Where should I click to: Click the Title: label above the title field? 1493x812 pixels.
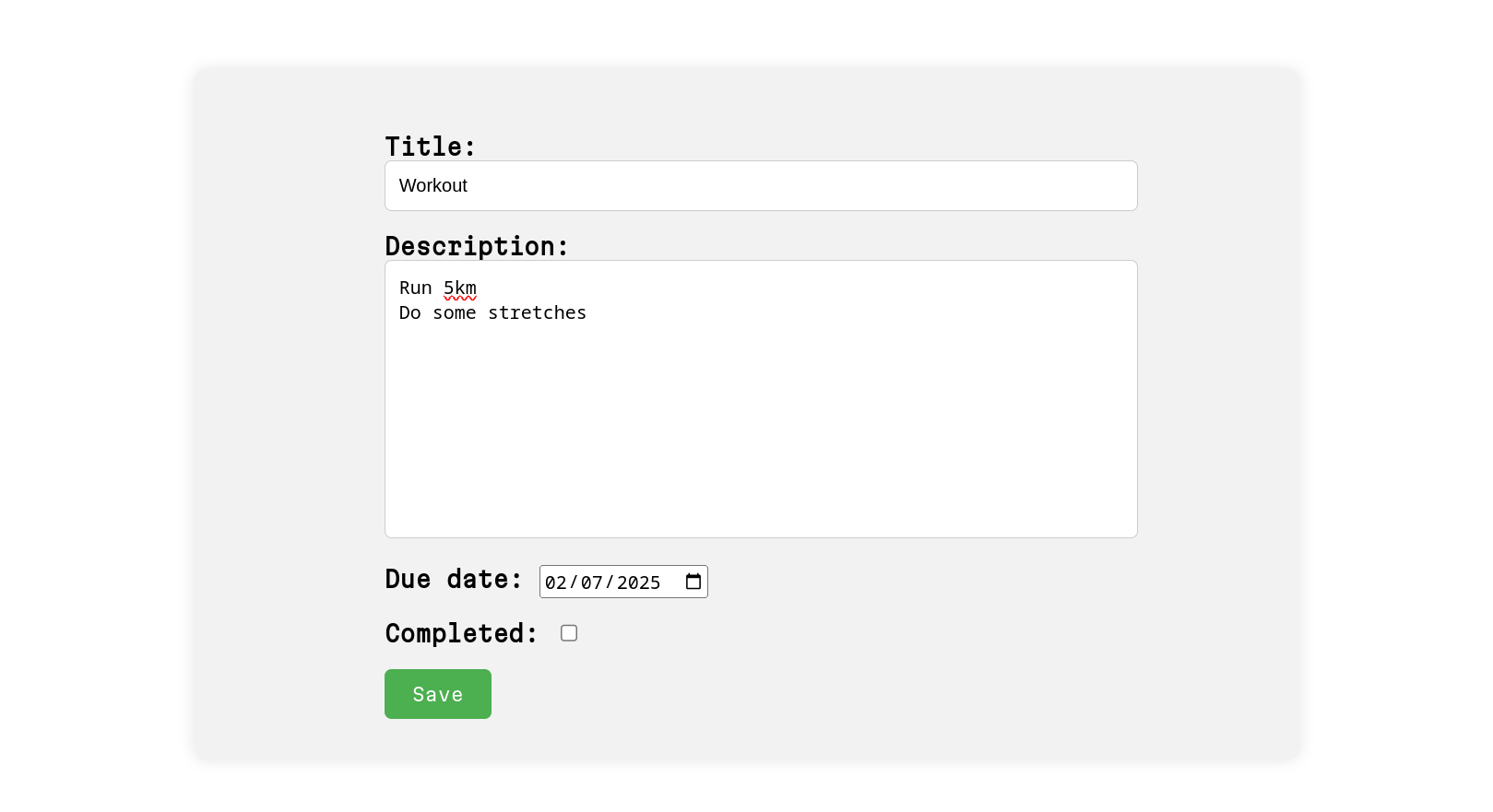pyautogui.click(x=430, y=146)
